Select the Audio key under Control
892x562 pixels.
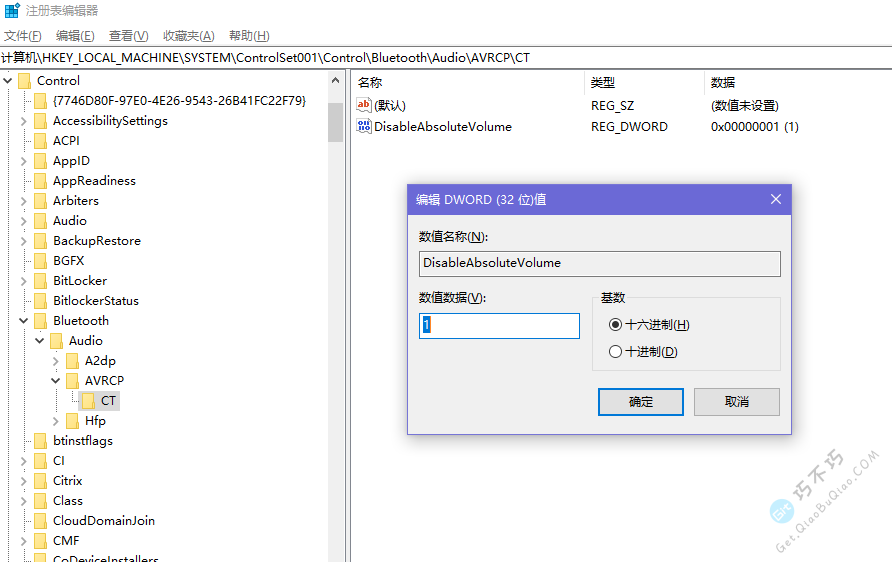click(70, 221)
